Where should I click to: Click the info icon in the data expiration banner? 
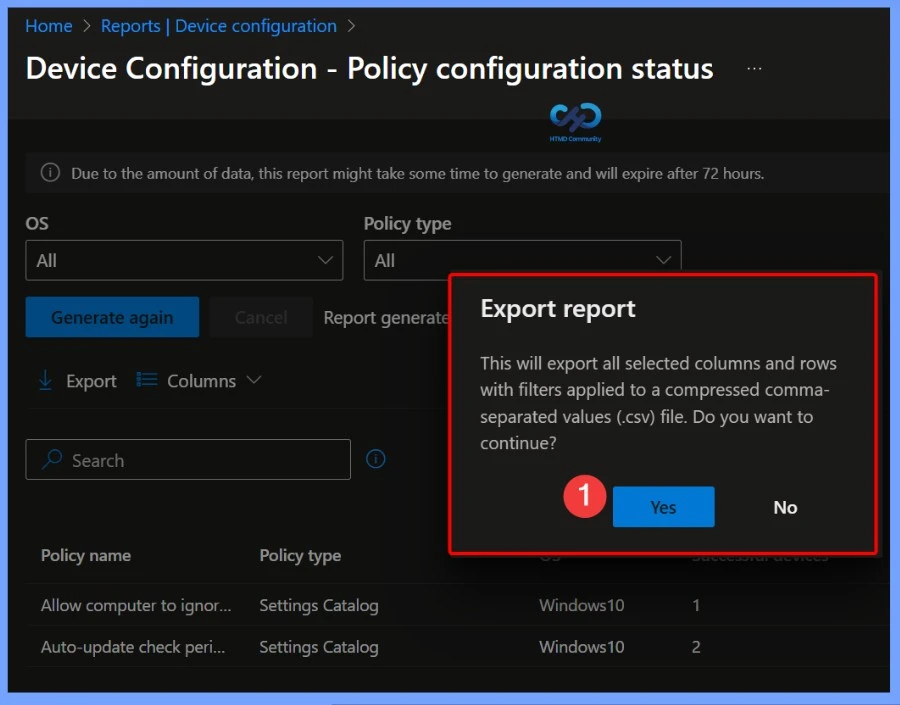(50, 172)
